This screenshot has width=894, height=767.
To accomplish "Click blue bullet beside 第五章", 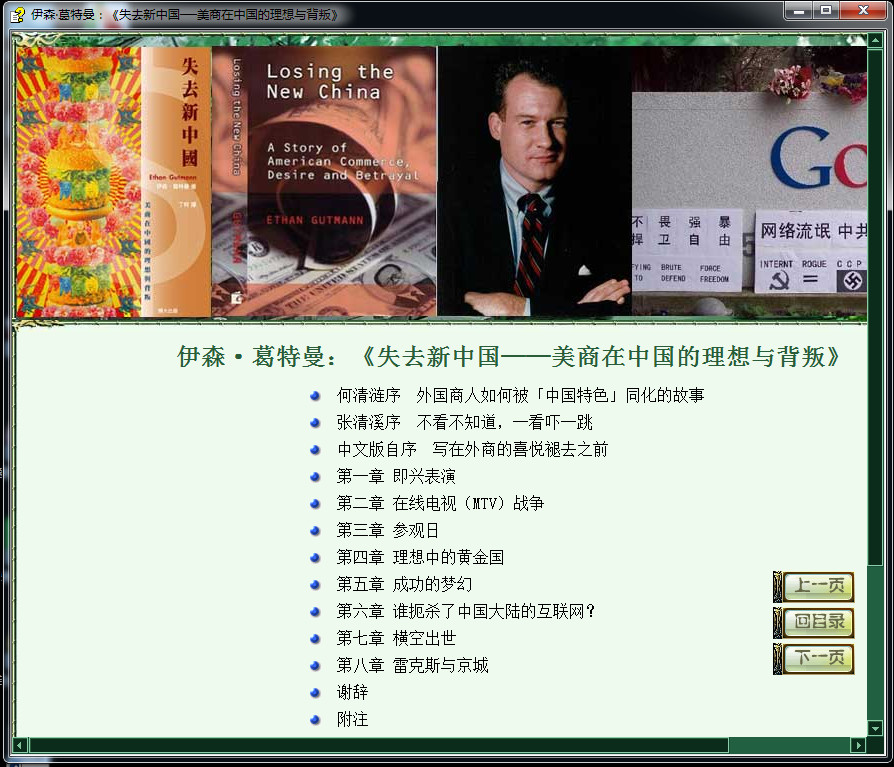I will (315, 585).
